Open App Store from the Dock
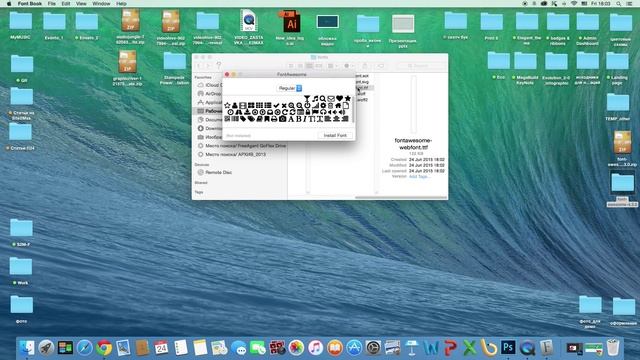The width and height of the screenshot is (640, 360). click(x=354, y=348)
